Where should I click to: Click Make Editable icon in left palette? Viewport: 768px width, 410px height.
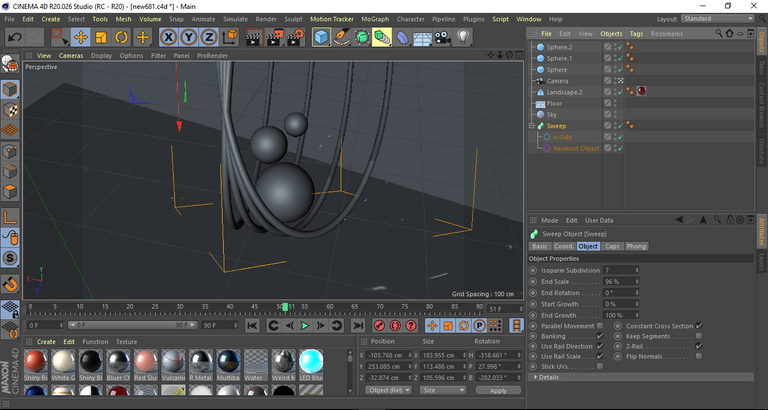click(10, 64)
